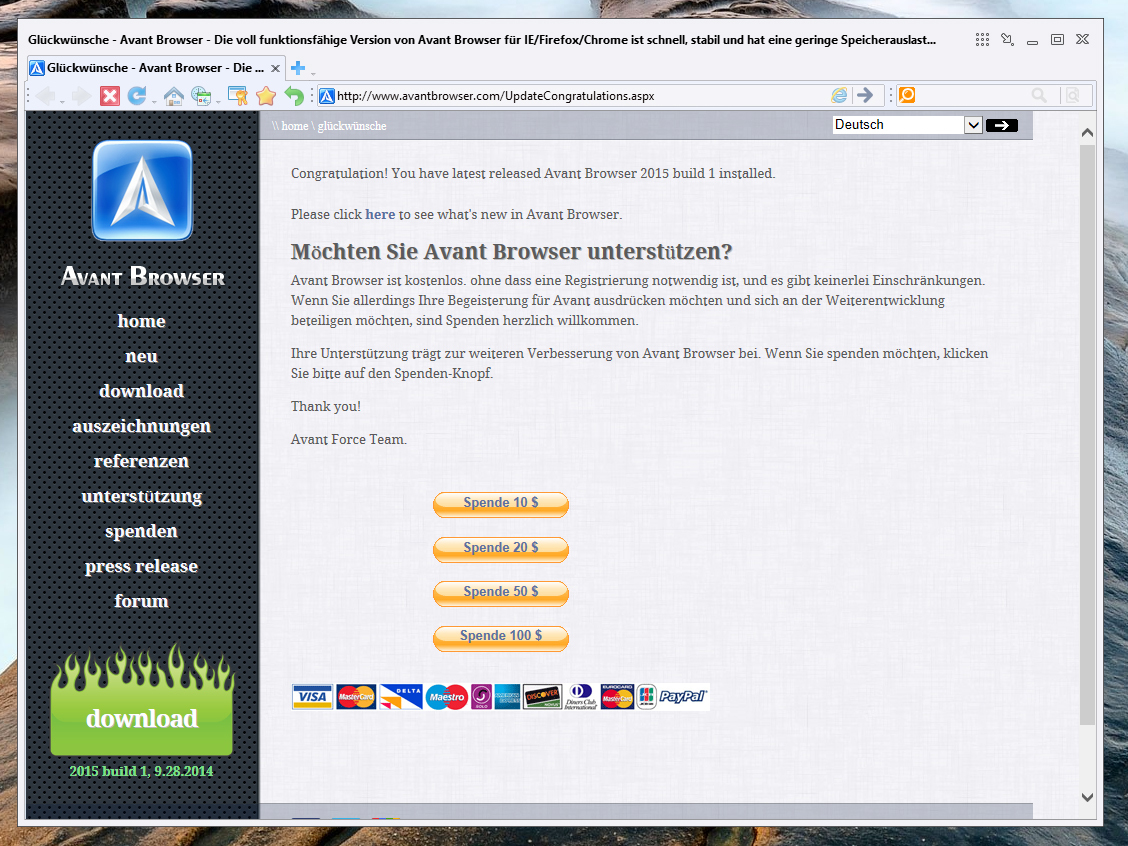The width and height of the screenshot is (1128, 846).
Task: Click the JCB card logo
Action: click(646, 697)
